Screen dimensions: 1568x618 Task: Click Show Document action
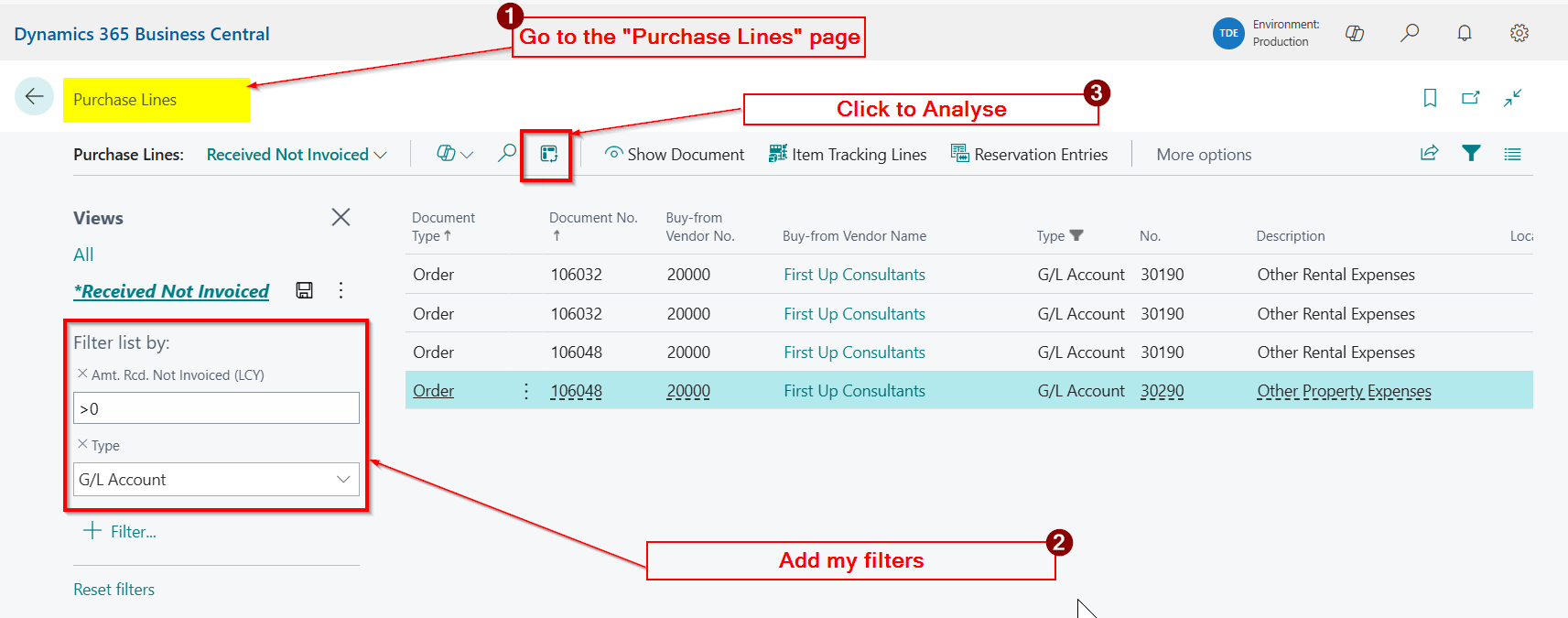coord(675,155)
